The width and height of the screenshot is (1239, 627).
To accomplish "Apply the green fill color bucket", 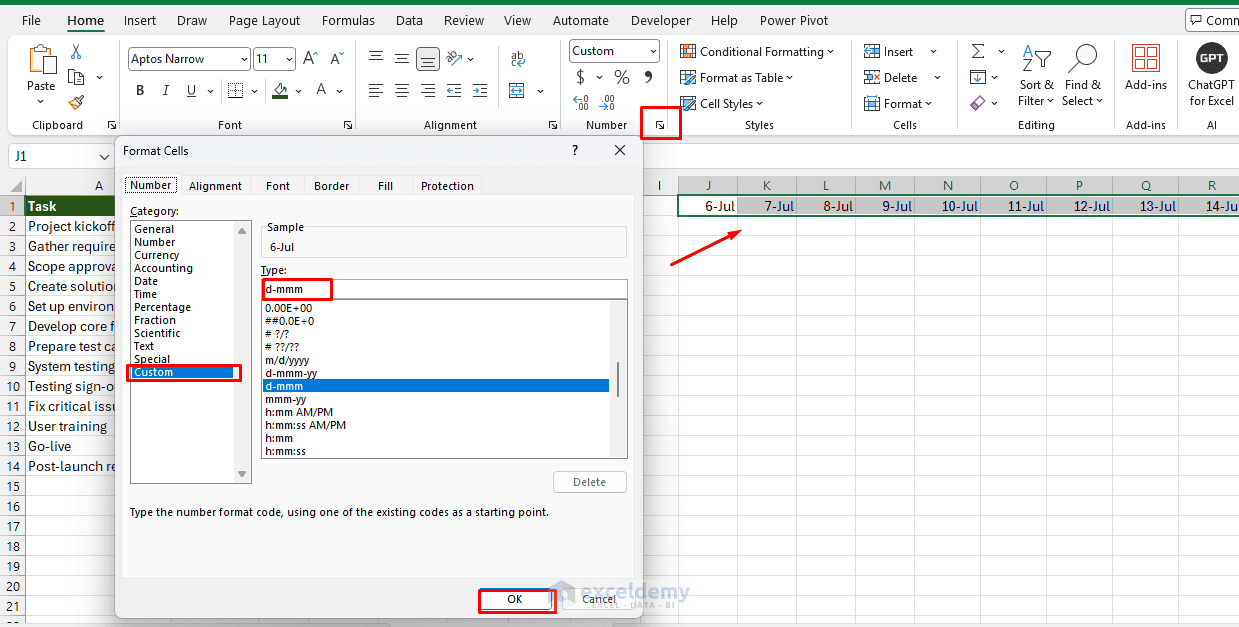I will (x=281, y=90).
